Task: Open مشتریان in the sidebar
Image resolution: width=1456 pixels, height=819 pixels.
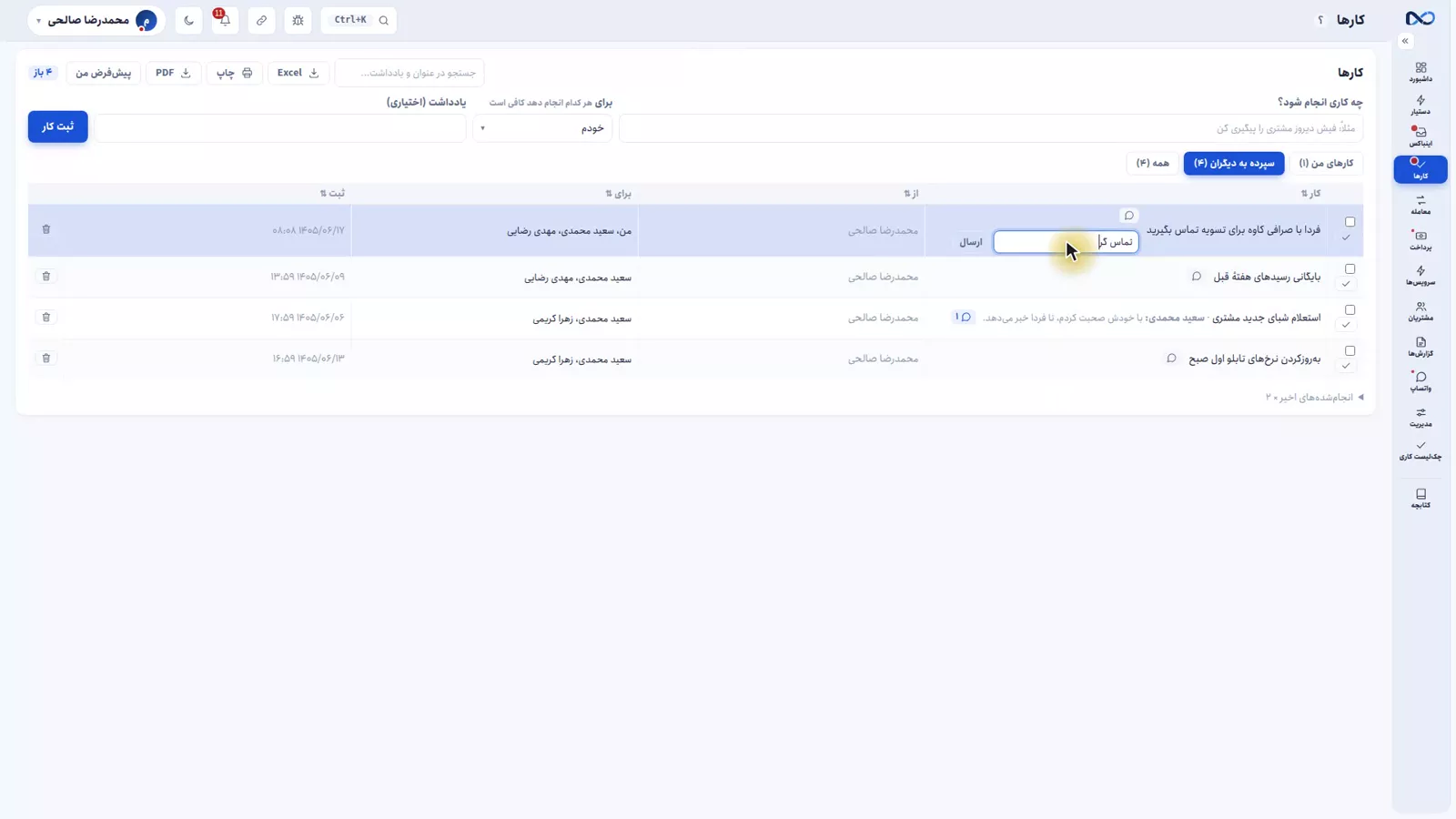Action: 1420,311
